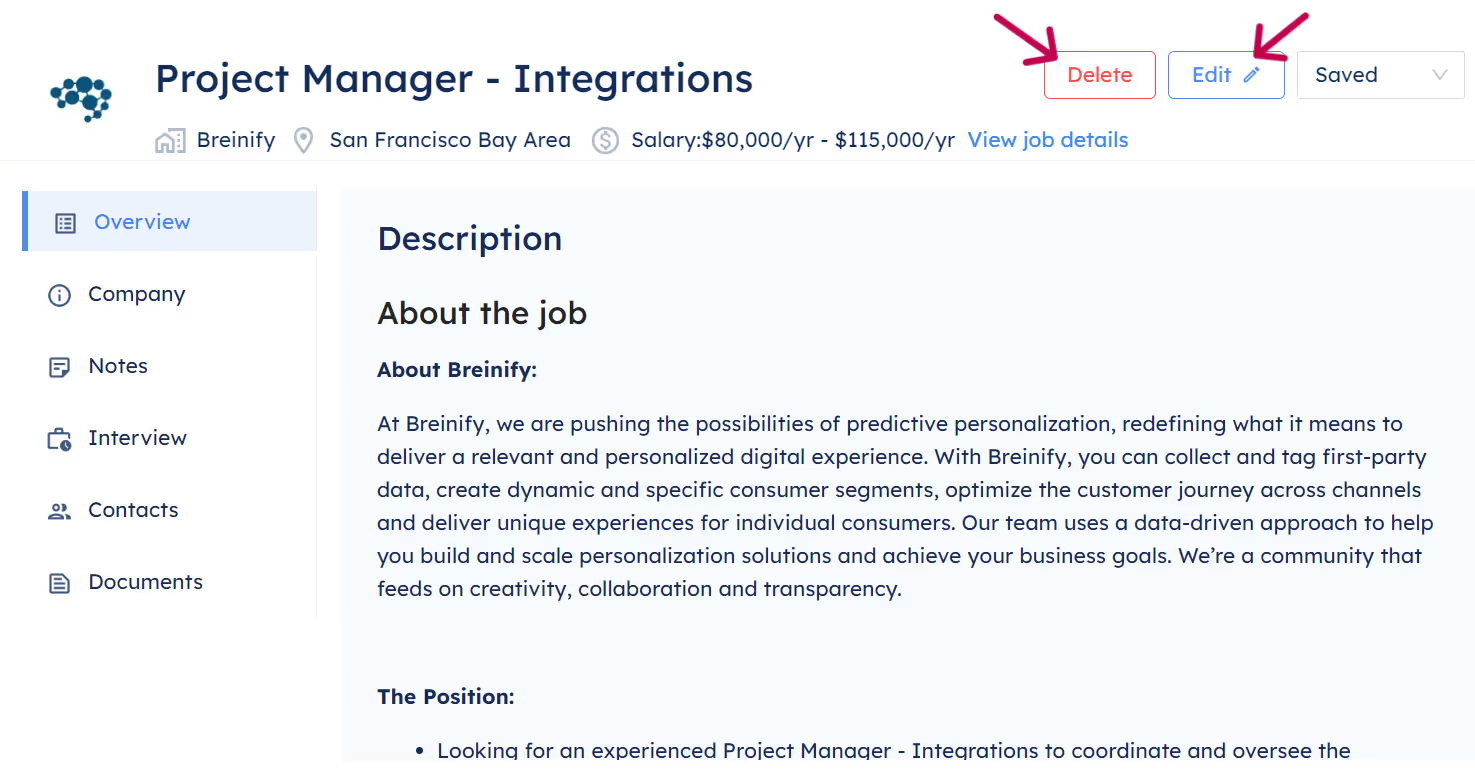This screenshot has height=778, width=1475.
Task: Click the Project Manager - Integrations title
Action: [453, 79]
